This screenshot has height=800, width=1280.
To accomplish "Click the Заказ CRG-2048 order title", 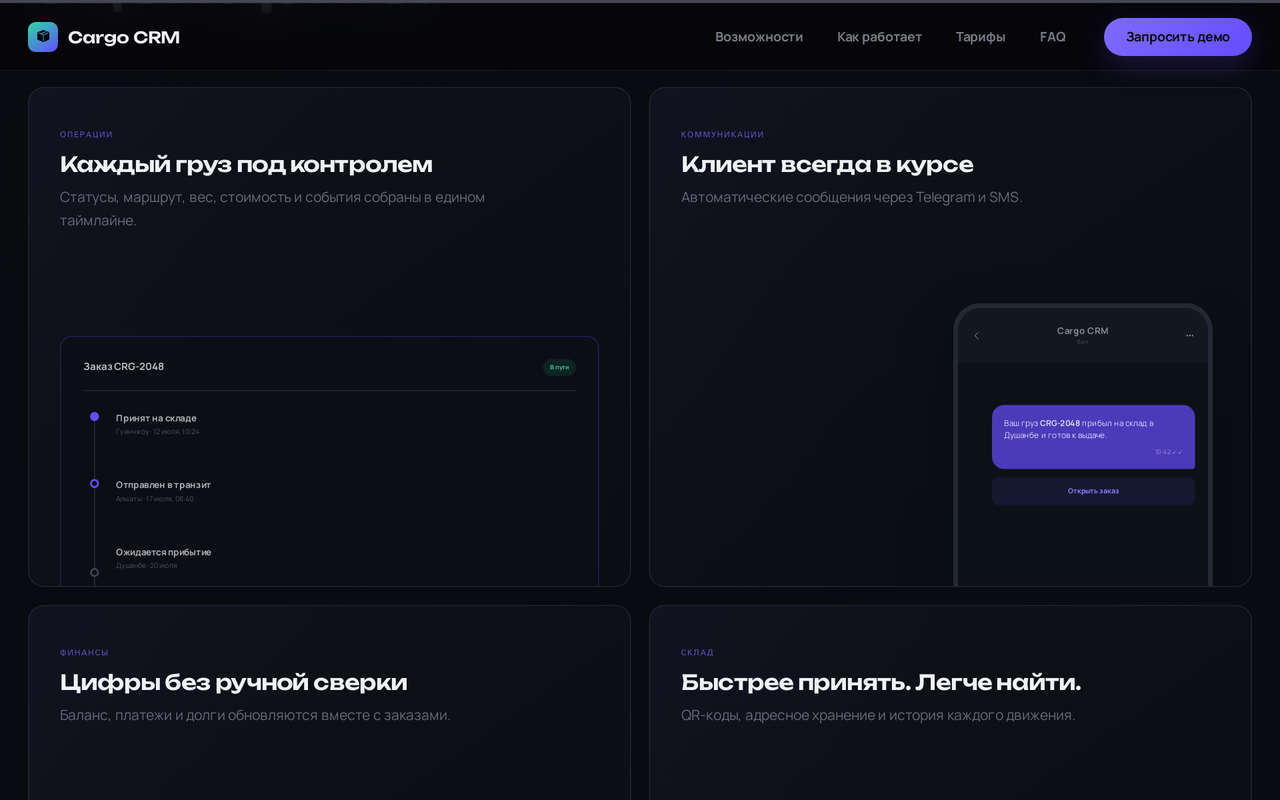I will [124, 367].
